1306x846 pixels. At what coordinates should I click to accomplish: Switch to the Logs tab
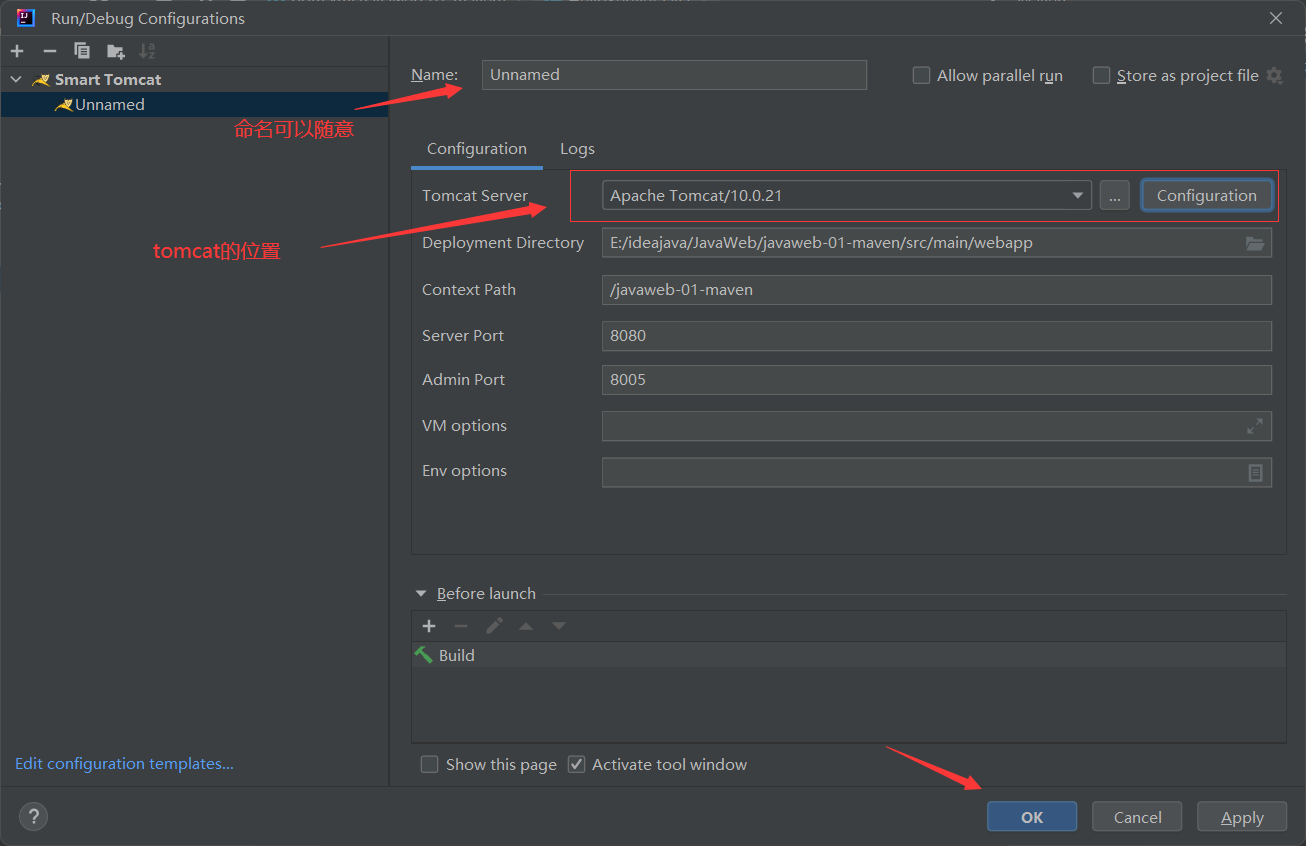point(577,149)
